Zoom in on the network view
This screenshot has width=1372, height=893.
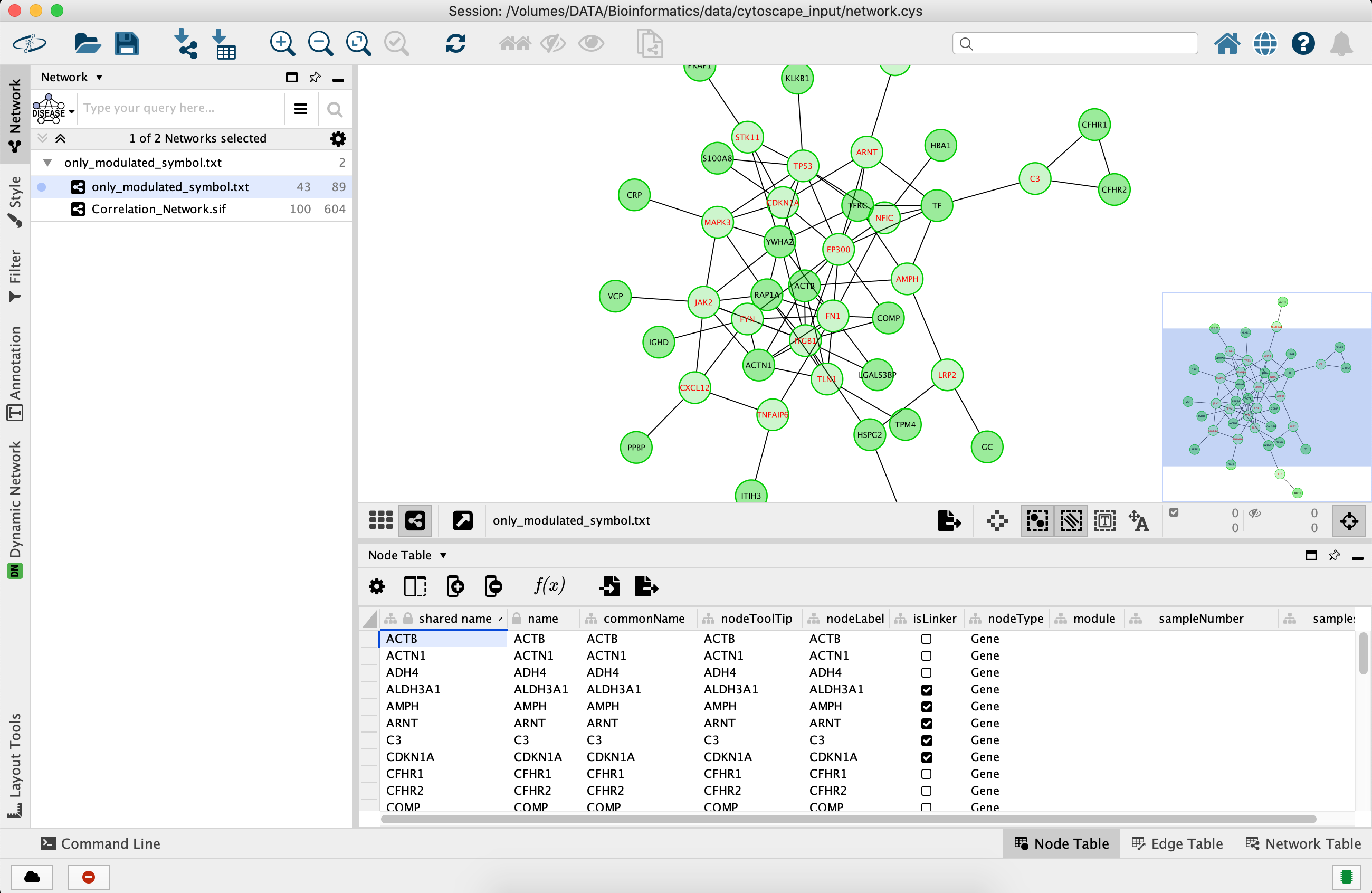tap(282, 44)
